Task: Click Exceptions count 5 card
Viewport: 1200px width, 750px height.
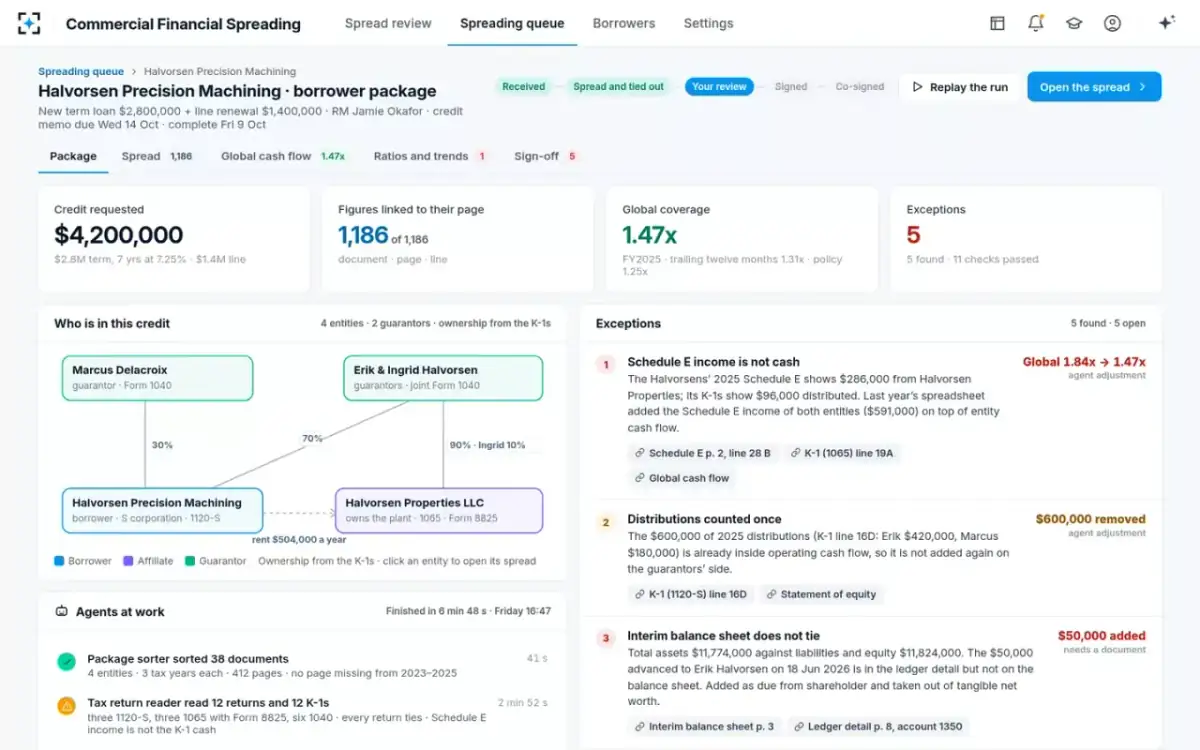Action: (1026, 238)
